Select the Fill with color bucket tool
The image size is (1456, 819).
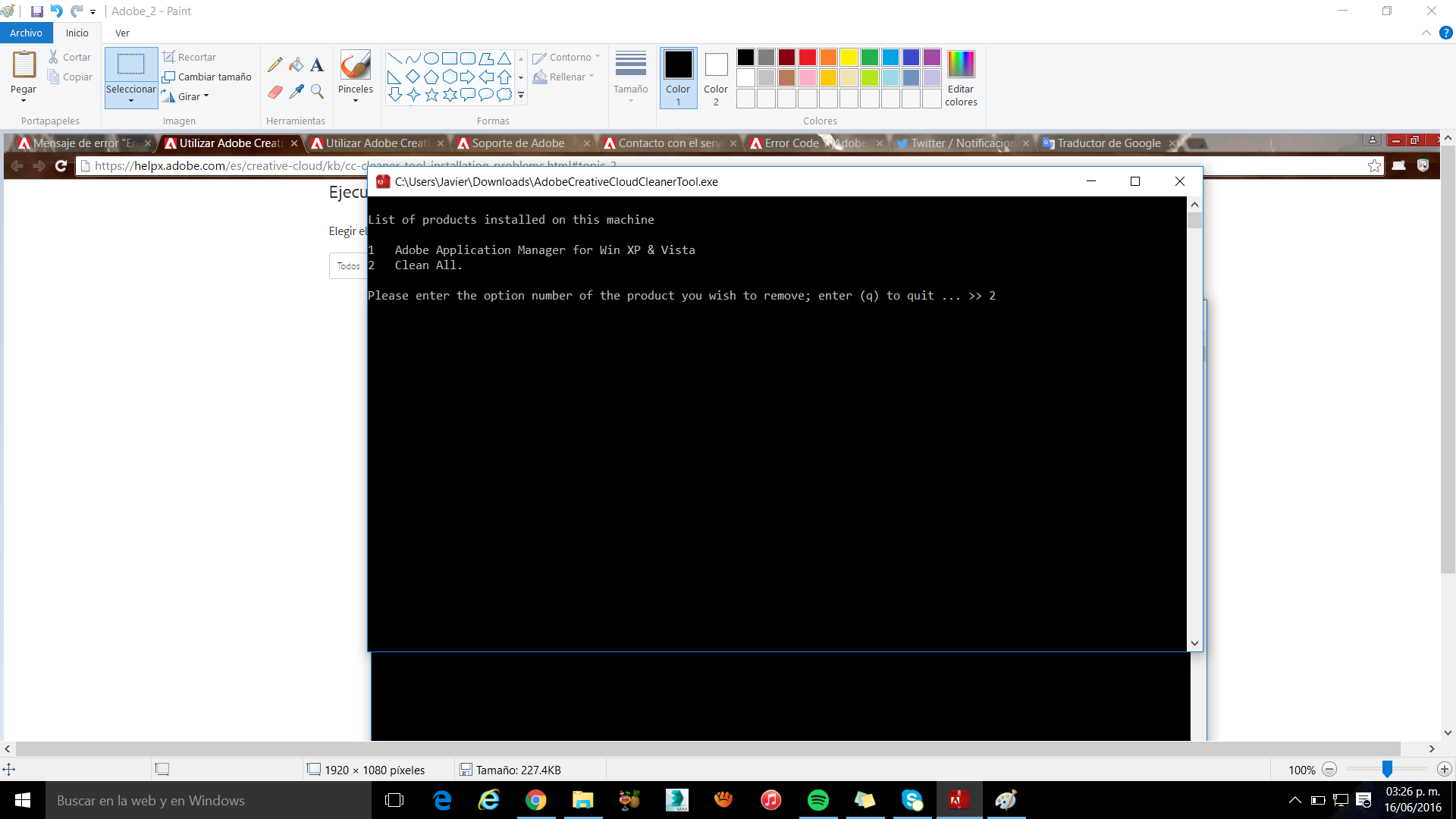coord(296,65)
